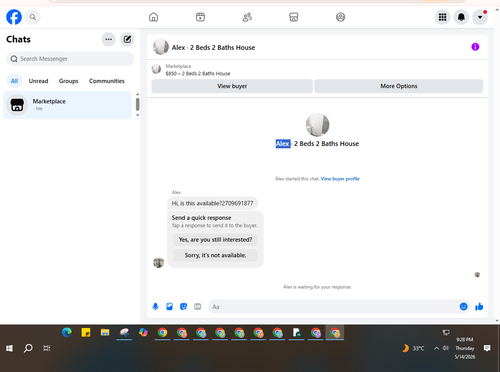Open the emoji picker smiley icon

point(463,307)
